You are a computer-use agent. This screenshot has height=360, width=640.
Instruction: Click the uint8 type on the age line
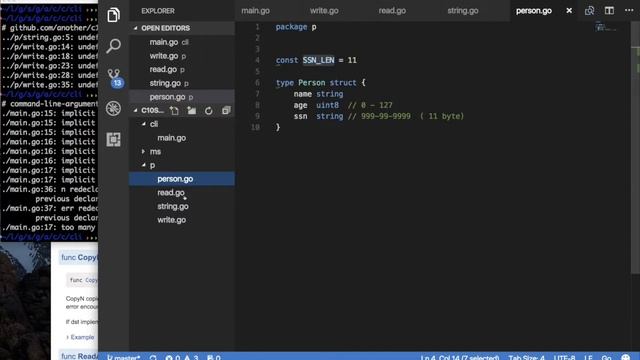tap(327, 105)
